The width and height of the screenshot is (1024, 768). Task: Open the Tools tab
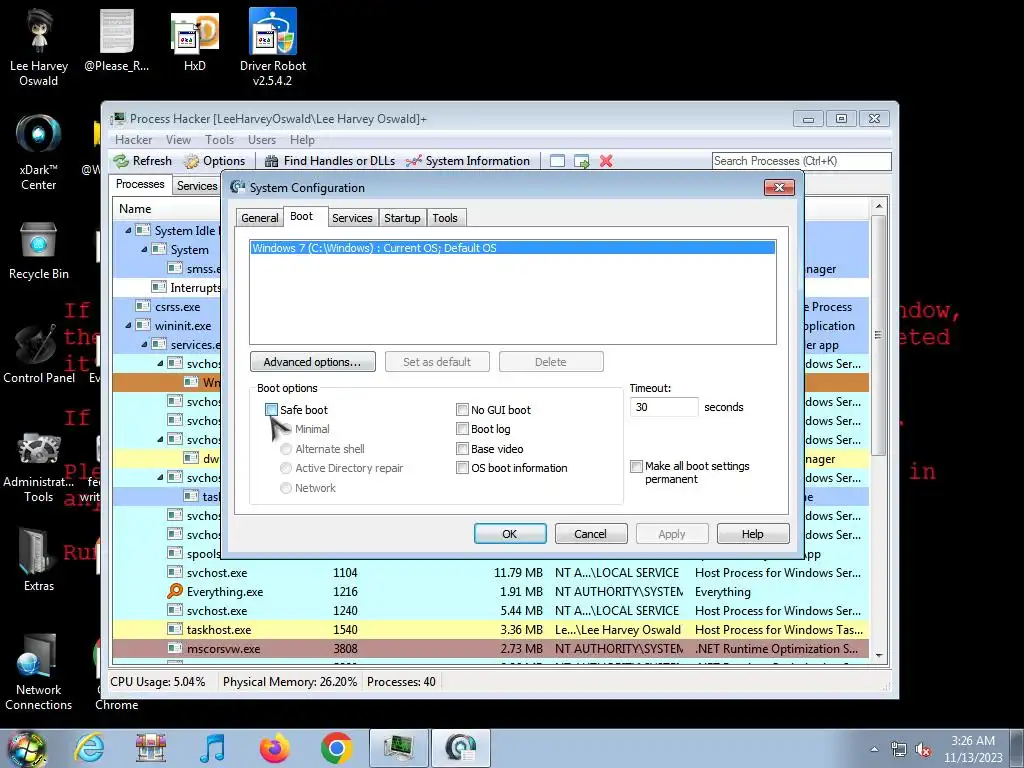point(445,218)
